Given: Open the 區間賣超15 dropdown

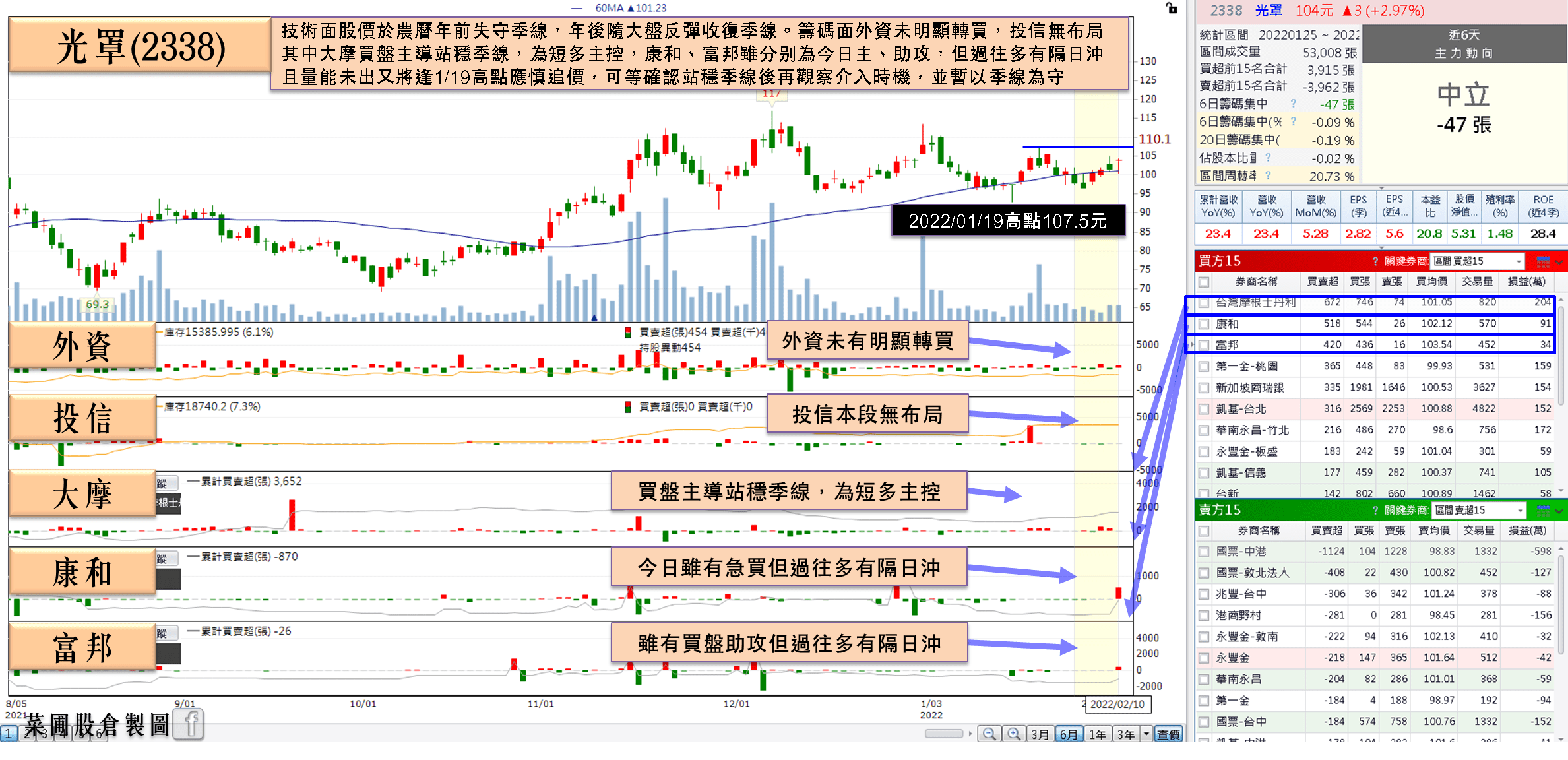Looking at the screenshot, I should click(1479, 510).
